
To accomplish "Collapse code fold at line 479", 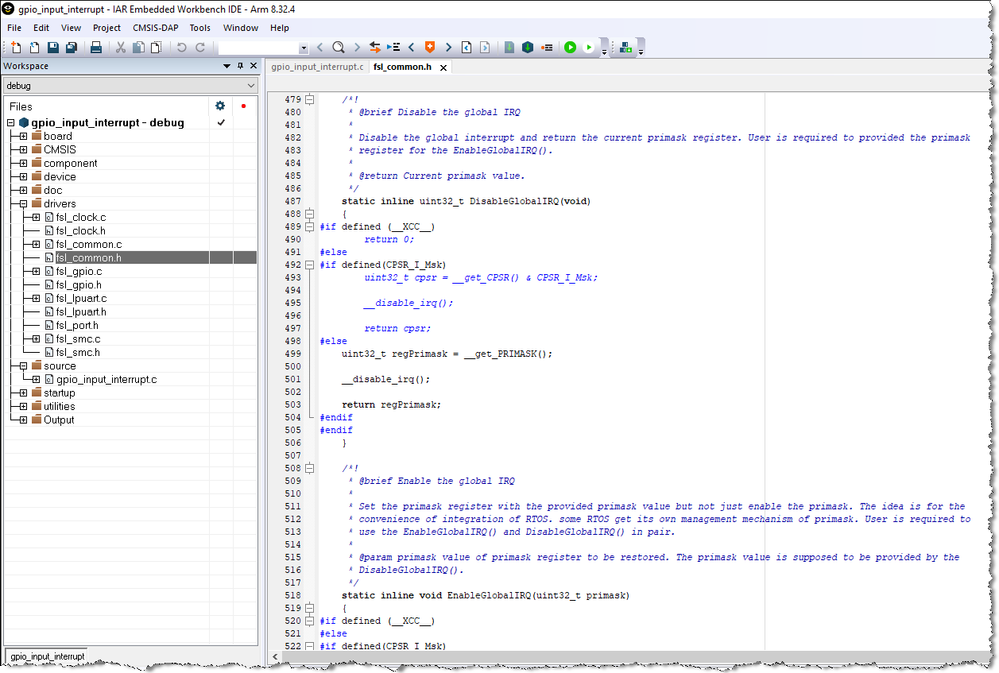I will point(310,99).
